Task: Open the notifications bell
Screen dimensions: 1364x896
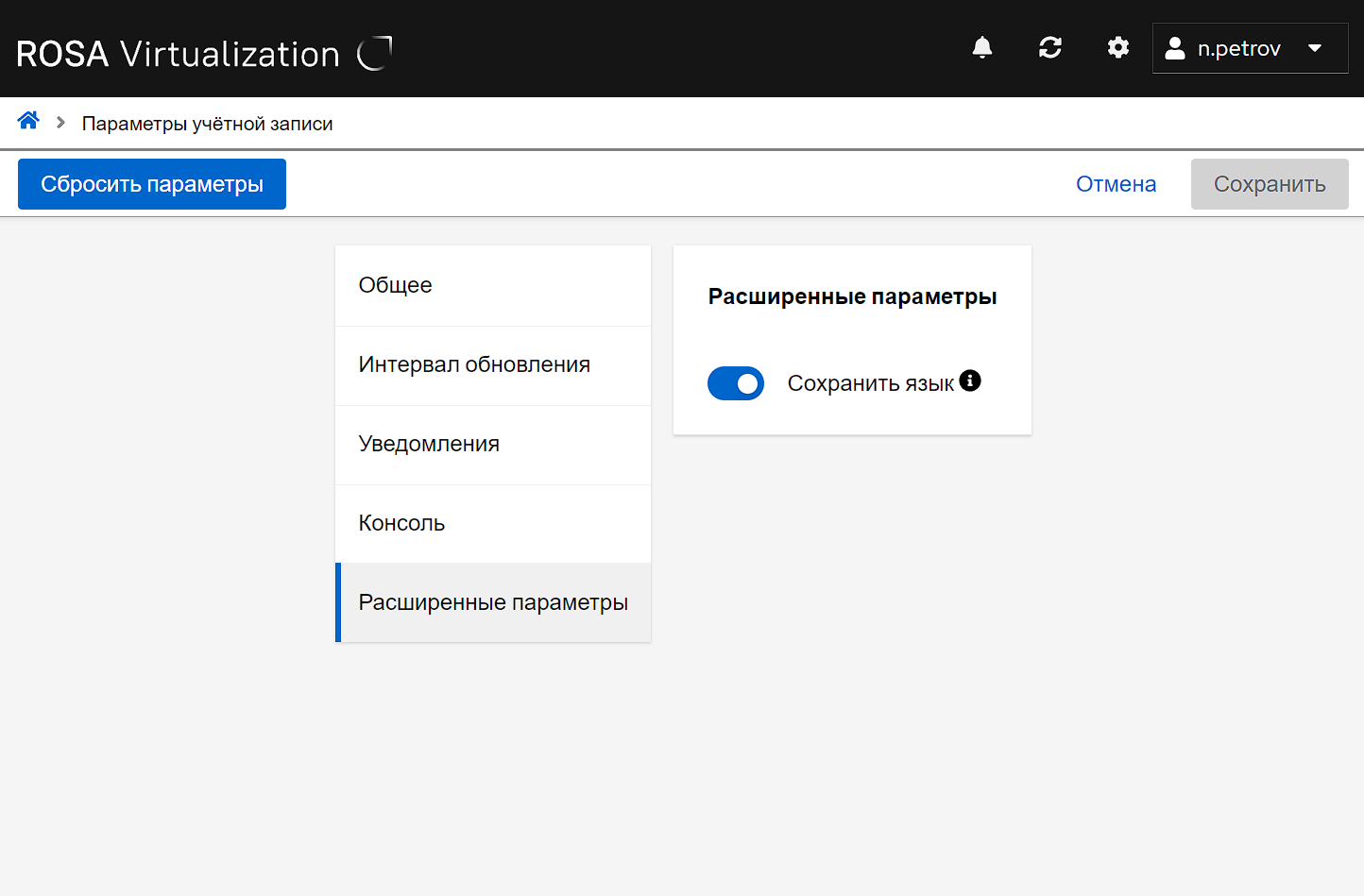Action: point(982,48)
